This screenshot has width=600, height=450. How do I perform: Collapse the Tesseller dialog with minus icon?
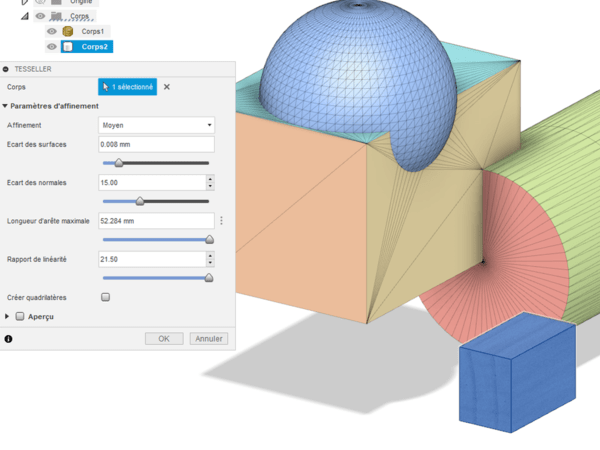(x=7, y=69)
